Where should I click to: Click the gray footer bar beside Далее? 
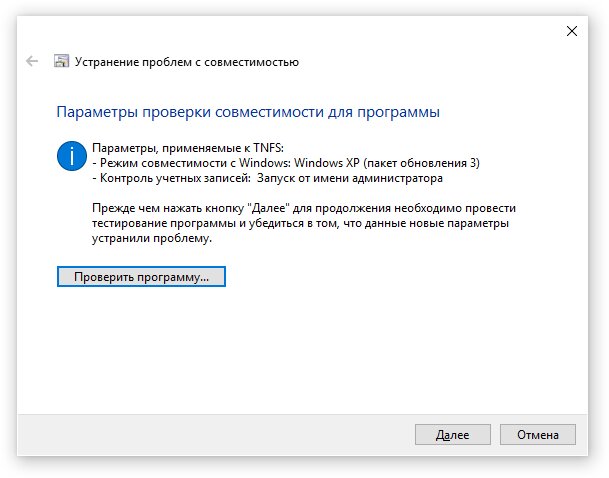click(x=214, y=435)
